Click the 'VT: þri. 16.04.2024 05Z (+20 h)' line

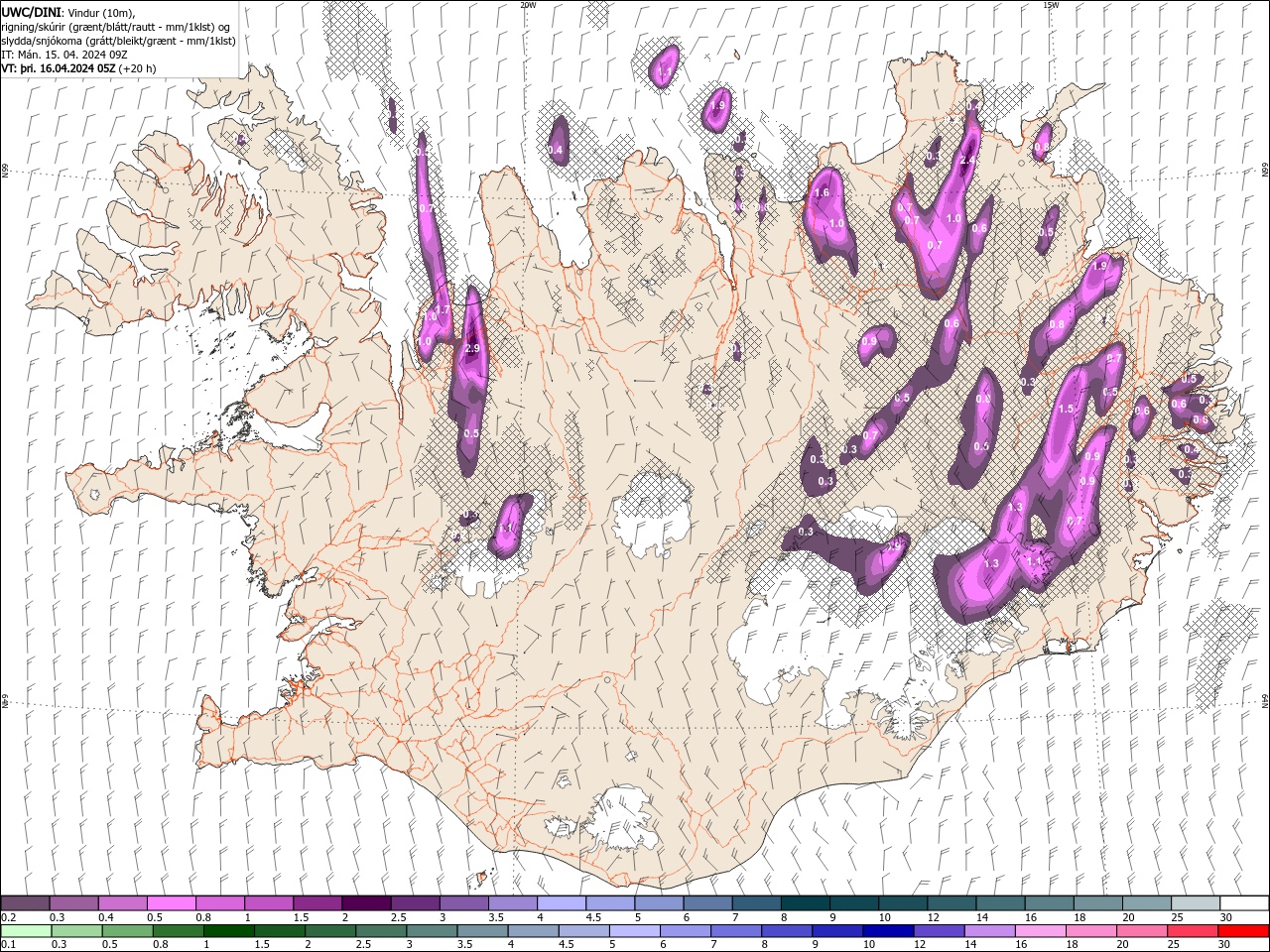click(x=78, y=68)
